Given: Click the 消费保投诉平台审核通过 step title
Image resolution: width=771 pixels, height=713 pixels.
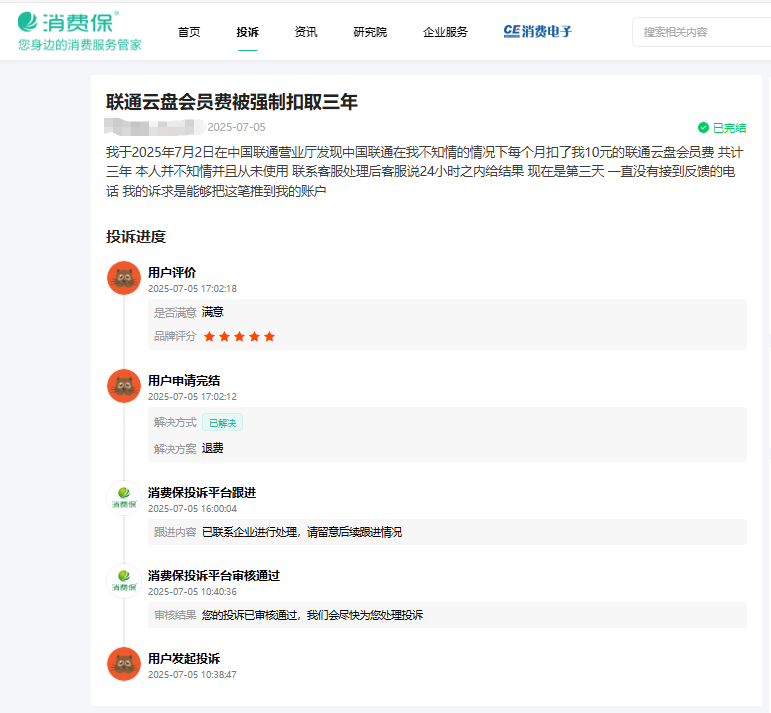Looking at the screenshot, I should pos(214,576).
